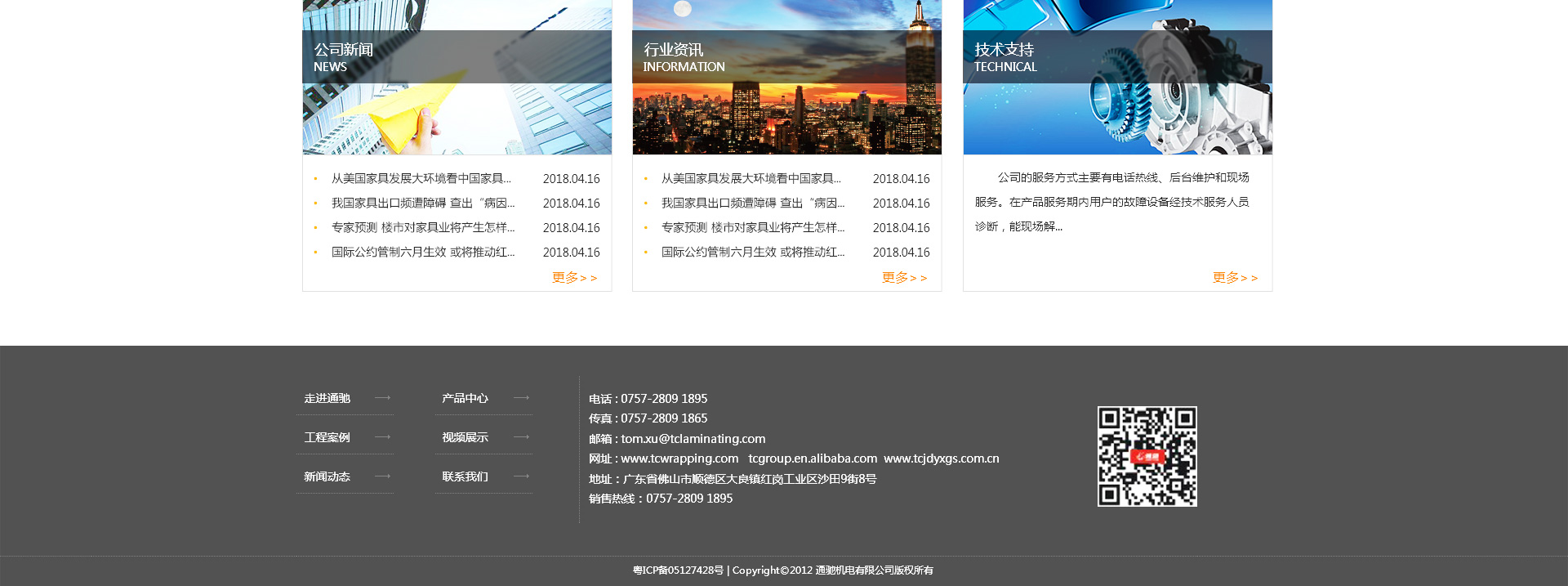Click the arrow icon beside 工程案例
The image size is (1568, 586).
click(382, 437)
